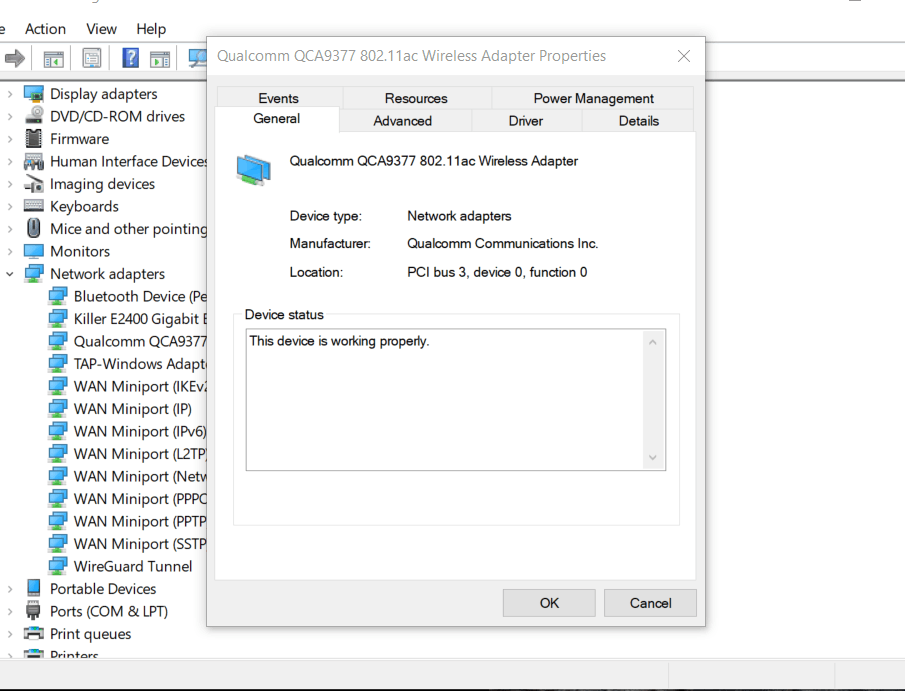
Task: Select the General tab
Action: coord(276,119)
